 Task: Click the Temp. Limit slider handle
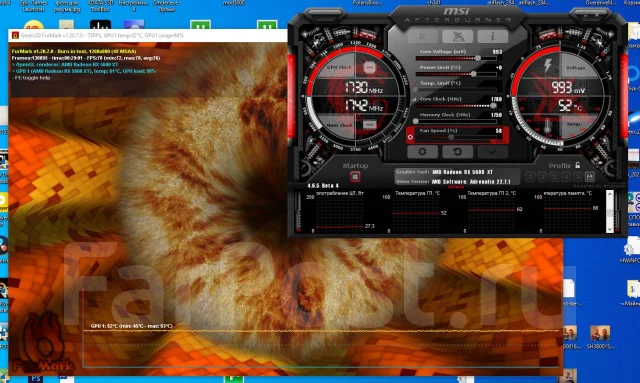pyautogui.click(x=416, y=89)
